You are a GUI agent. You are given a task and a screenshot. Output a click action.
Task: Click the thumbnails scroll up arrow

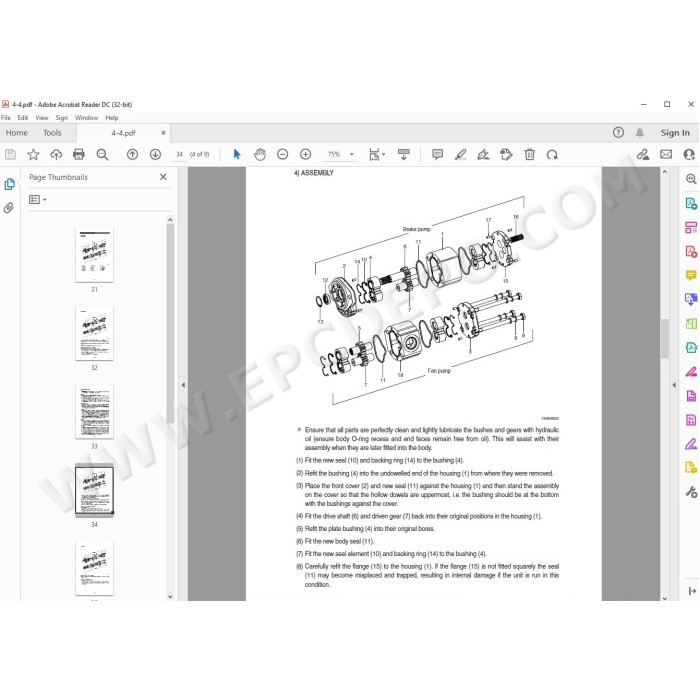(170, 220)
